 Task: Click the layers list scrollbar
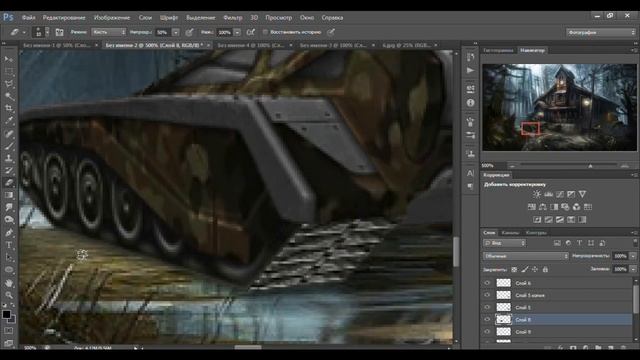pos(636,300)
